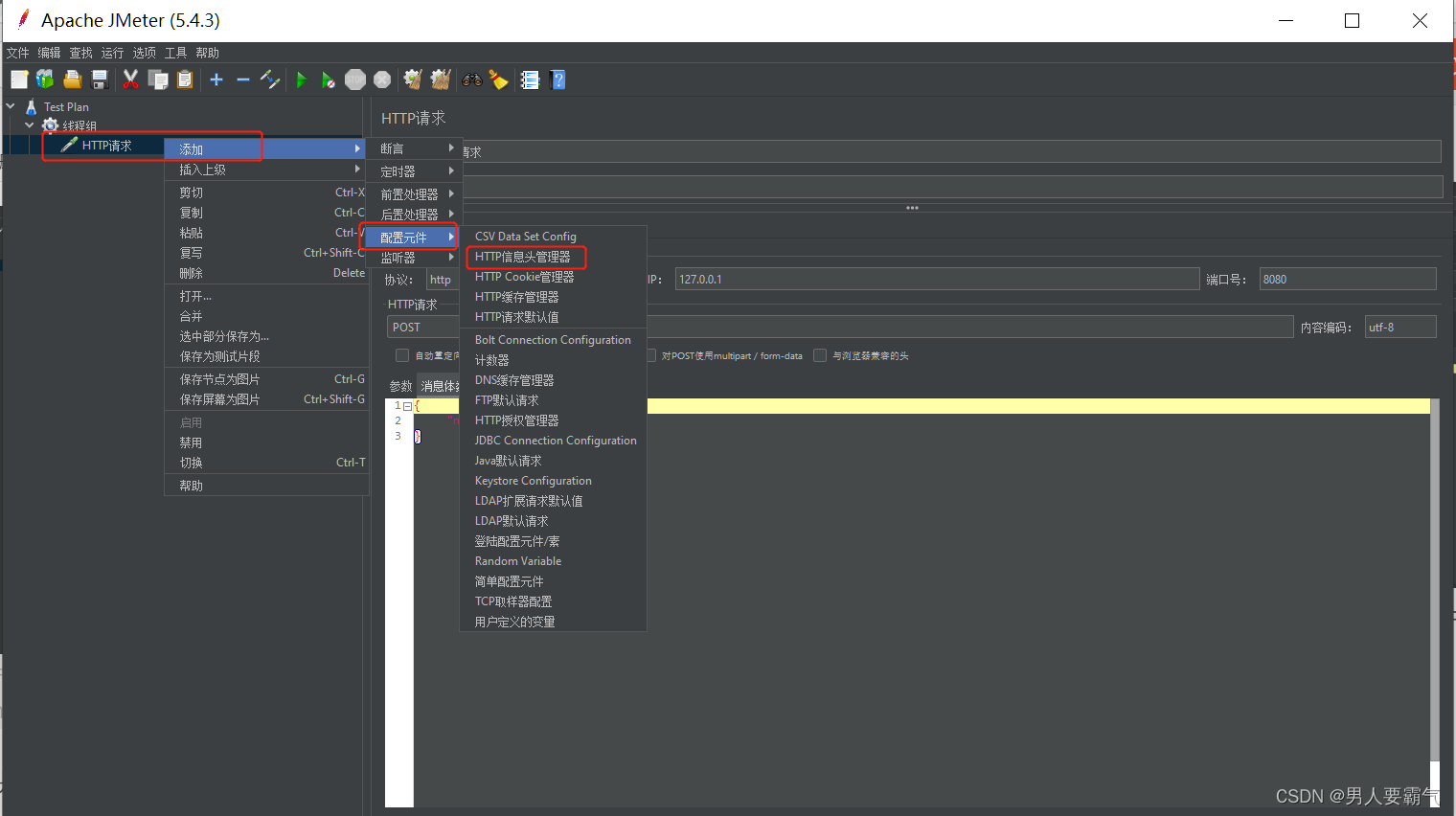Viewport: 1456px width, 816px height.
Task: Open the 编辑 menu
Action: coord(49,53)
